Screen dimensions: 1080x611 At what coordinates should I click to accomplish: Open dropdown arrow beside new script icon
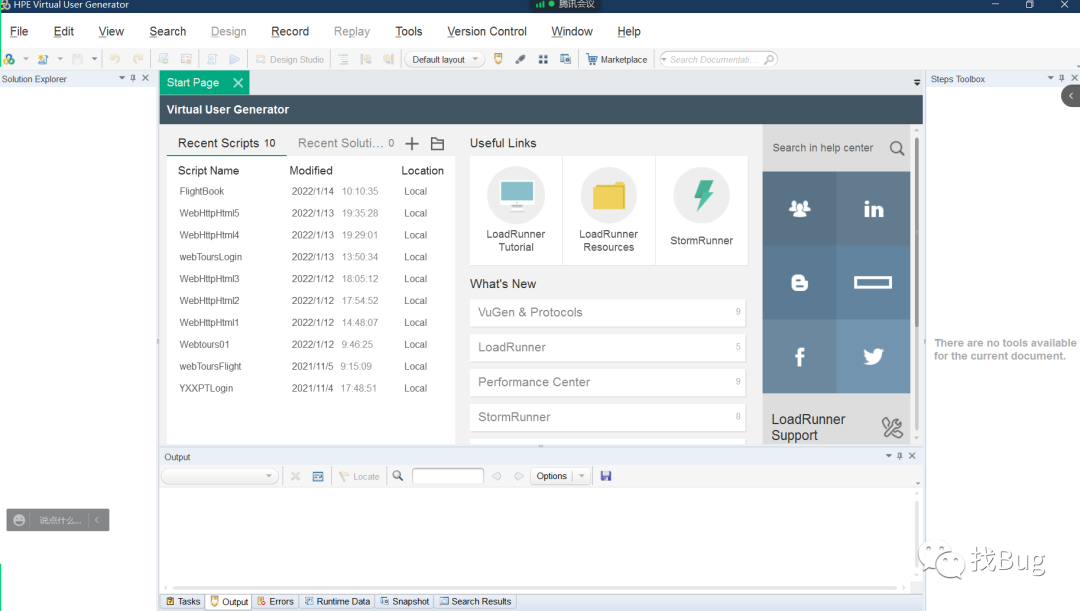pyautogui.click(x=25, y=59)
